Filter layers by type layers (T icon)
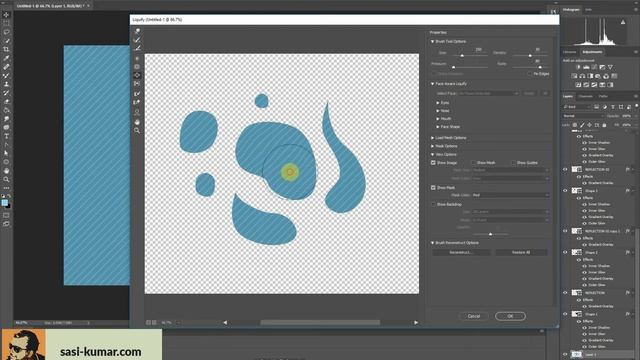 click(x=613, y=107)
